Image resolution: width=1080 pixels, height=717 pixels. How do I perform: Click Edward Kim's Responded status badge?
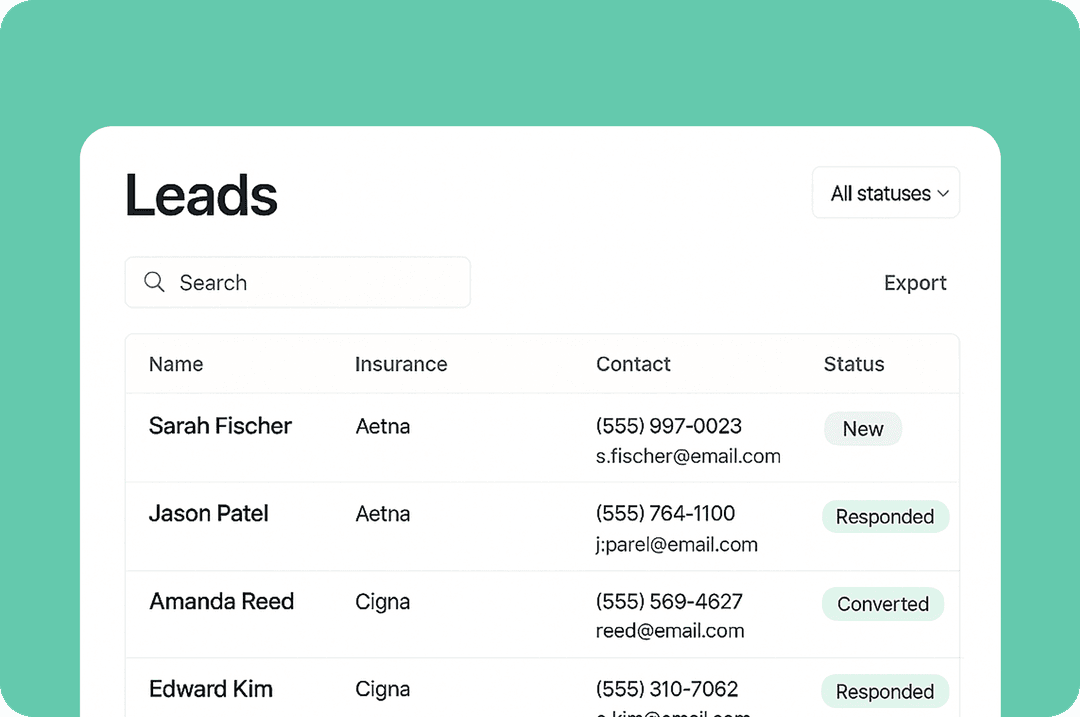[885, 692]
